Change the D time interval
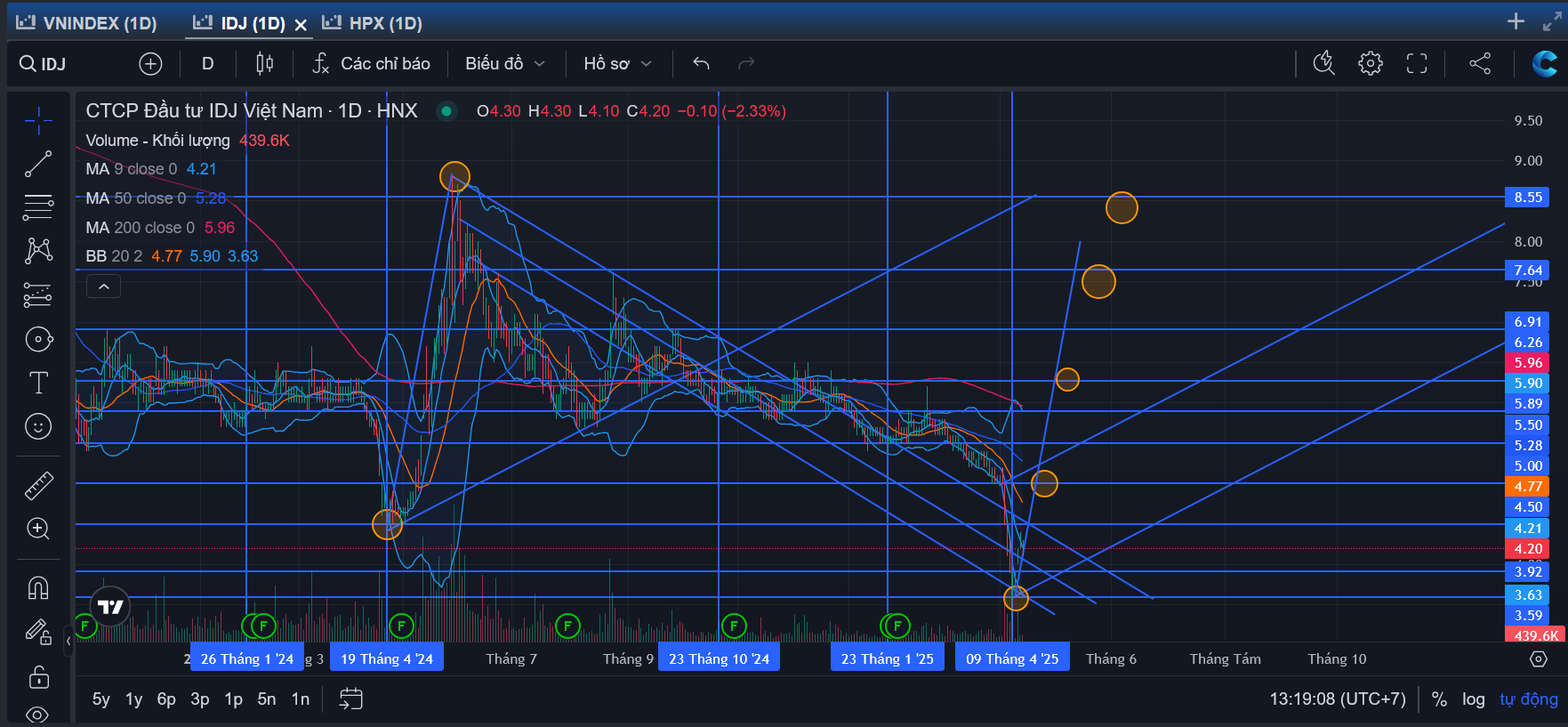The height and width of the screenshot is (727, 1568). [207, 63]
